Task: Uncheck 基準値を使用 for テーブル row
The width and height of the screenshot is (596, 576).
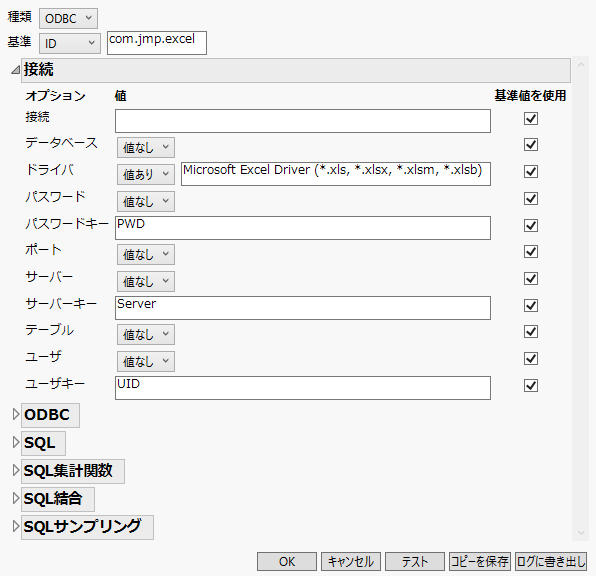Action: pyautogui.click(x=531, y=332)
